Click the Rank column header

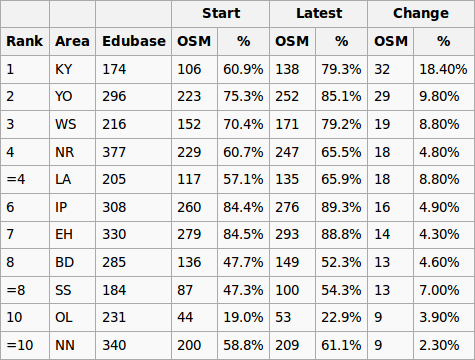(25, 41)
